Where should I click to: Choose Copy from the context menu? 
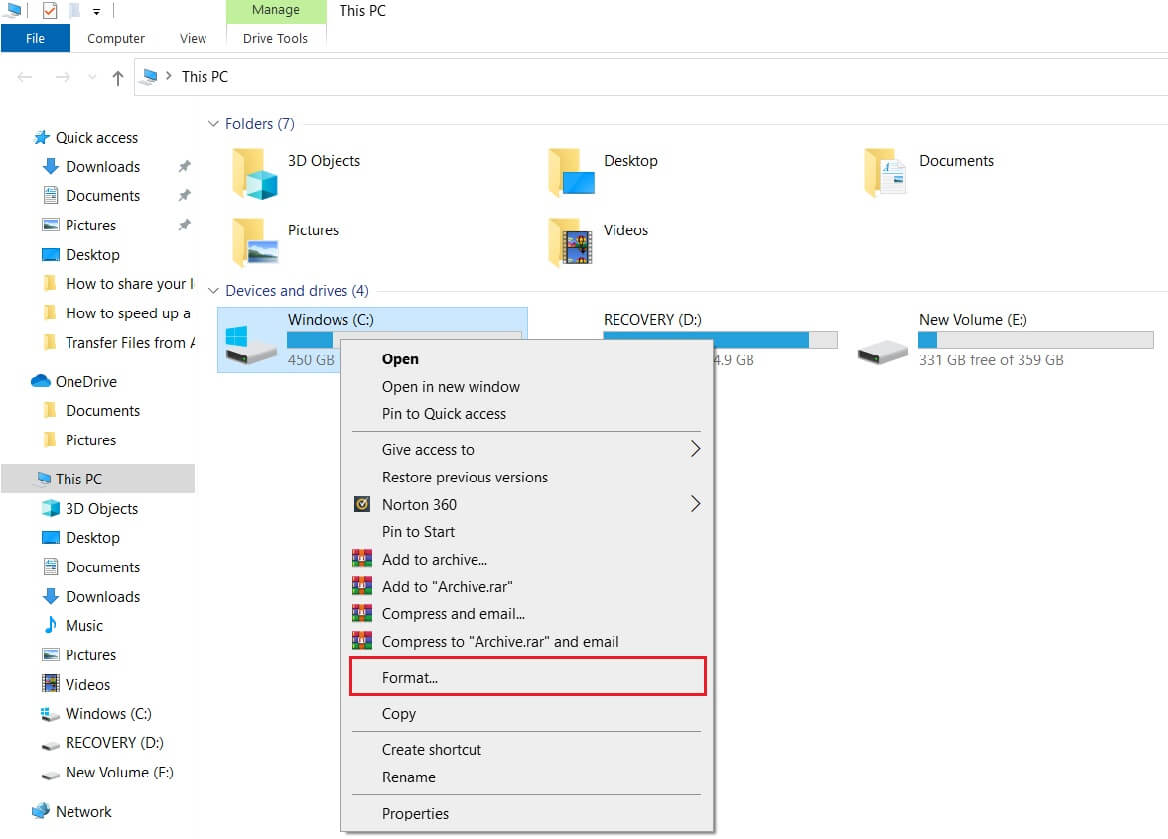click(x=527, y=714)
